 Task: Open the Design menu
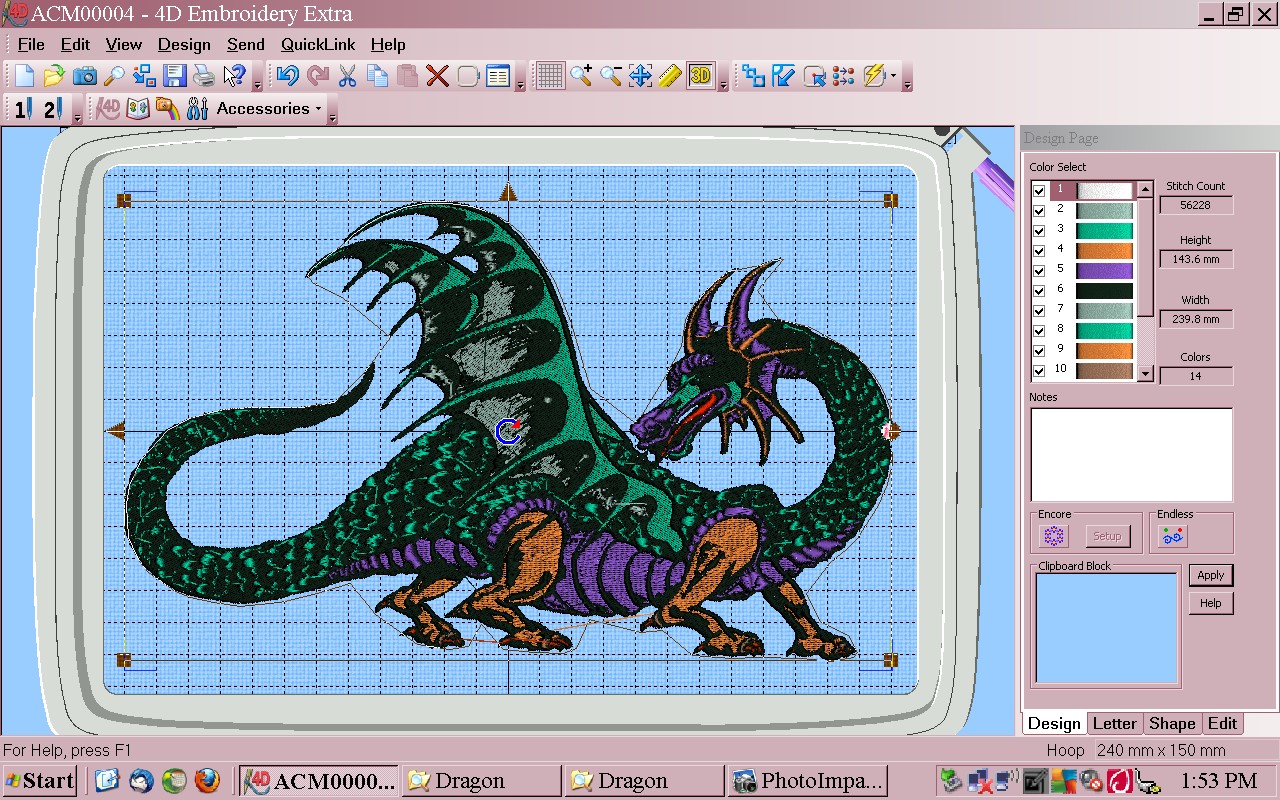184,44
